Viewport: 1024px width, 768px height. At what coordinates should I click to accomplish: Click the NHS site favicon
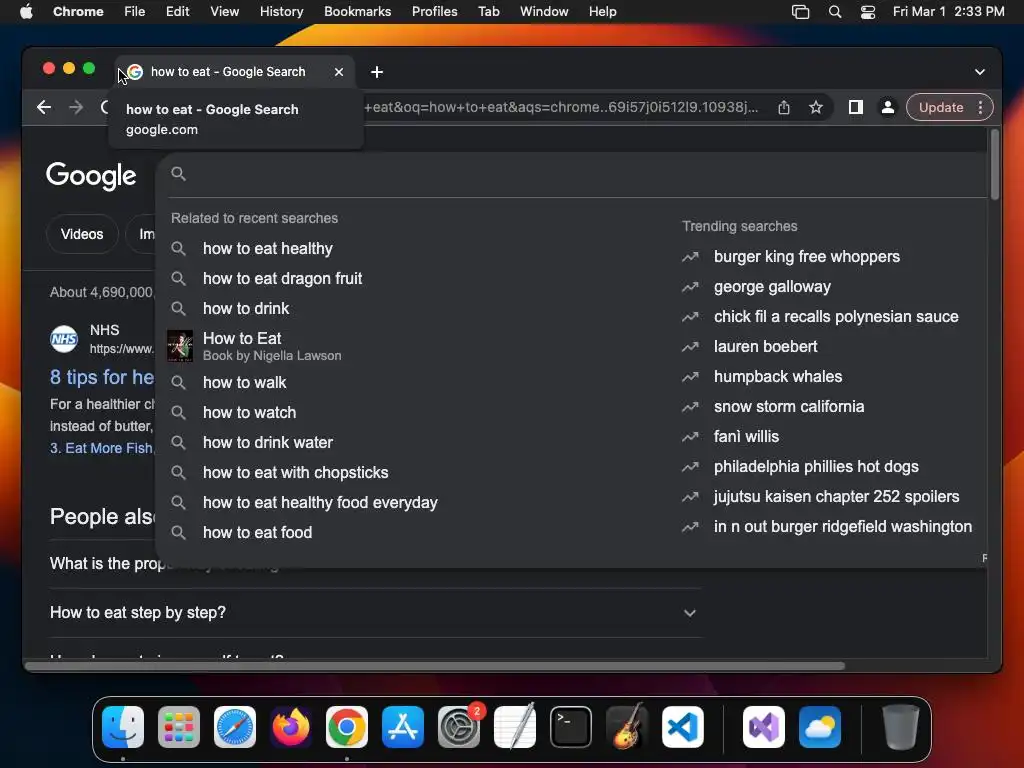(x=64, y=339)
